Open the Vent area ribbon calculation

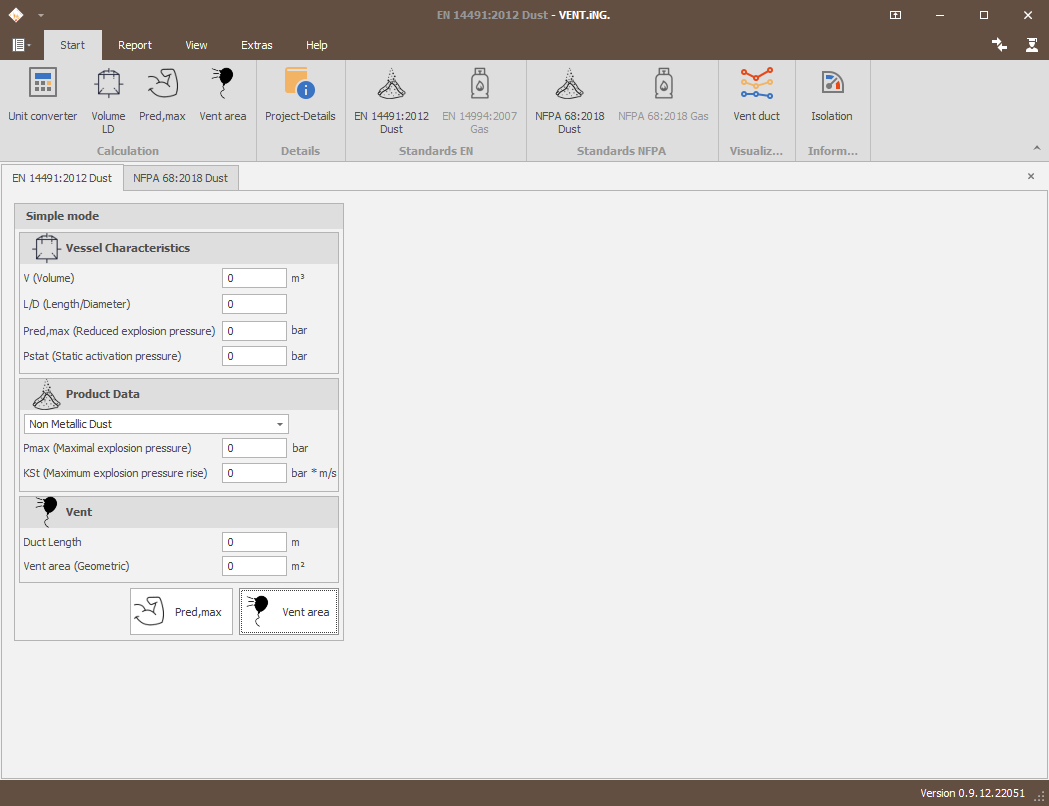point(223,96)
